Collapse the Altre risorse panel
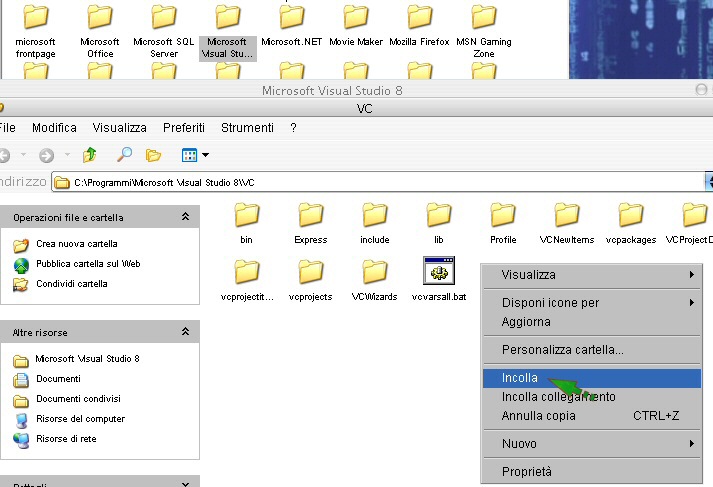The image size is (713, 487). pyautogui.click(x=186, y=331)
